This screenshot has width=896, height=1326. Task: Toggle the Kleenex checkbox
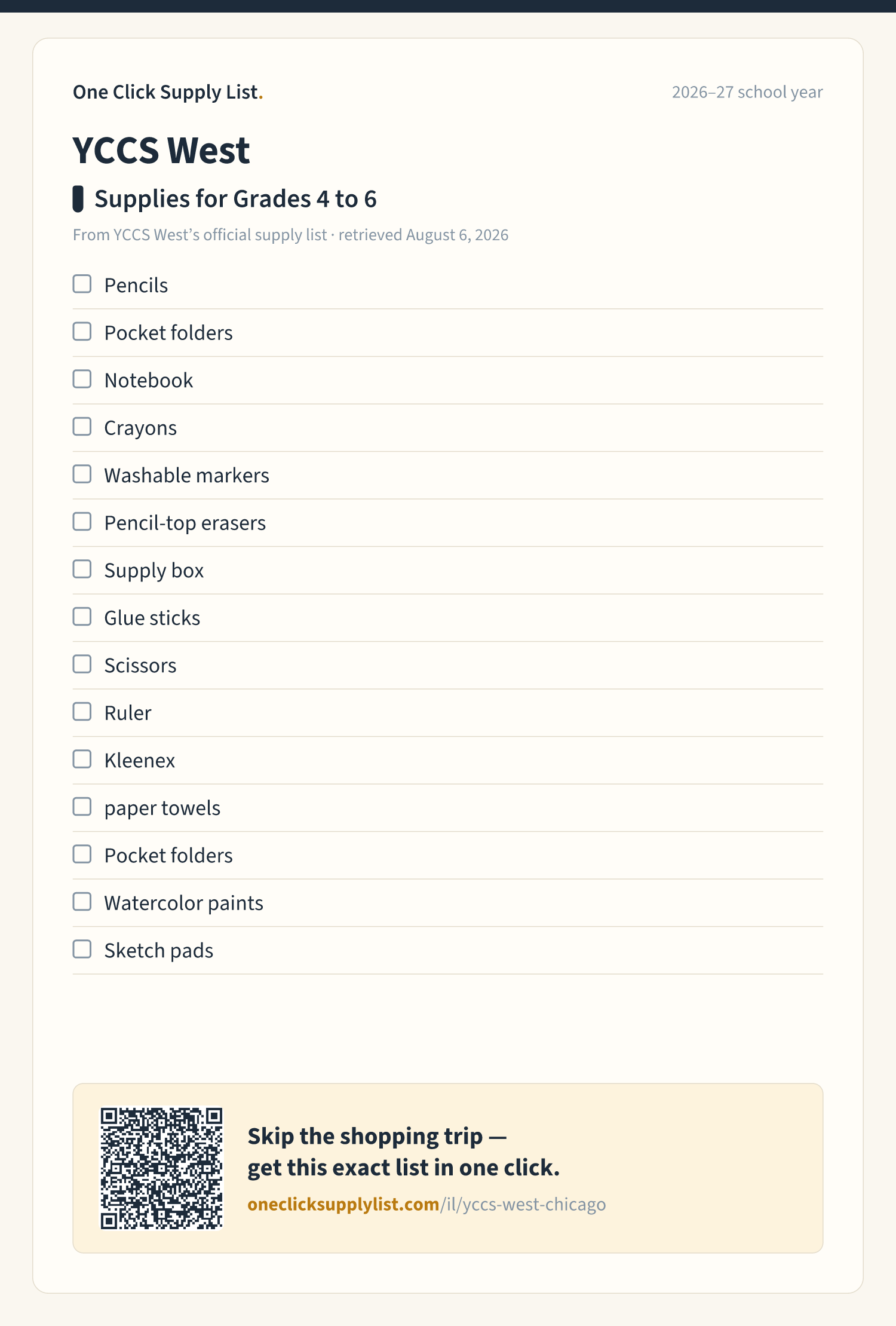(x=82, y=759)
